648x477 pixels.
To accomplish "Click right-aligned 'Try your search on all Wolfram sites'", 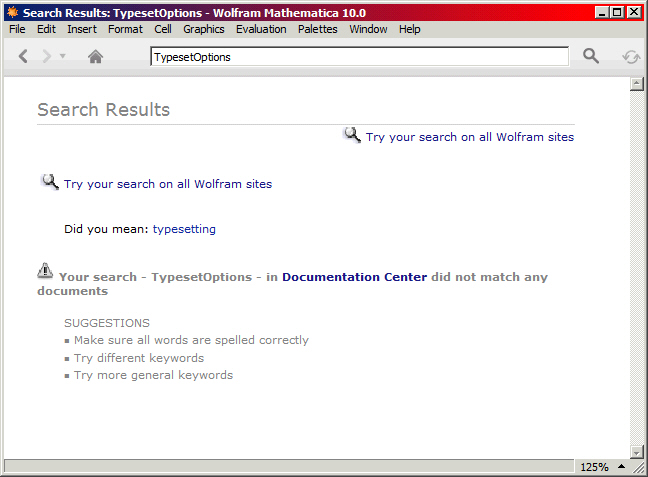I will [470, 137].
